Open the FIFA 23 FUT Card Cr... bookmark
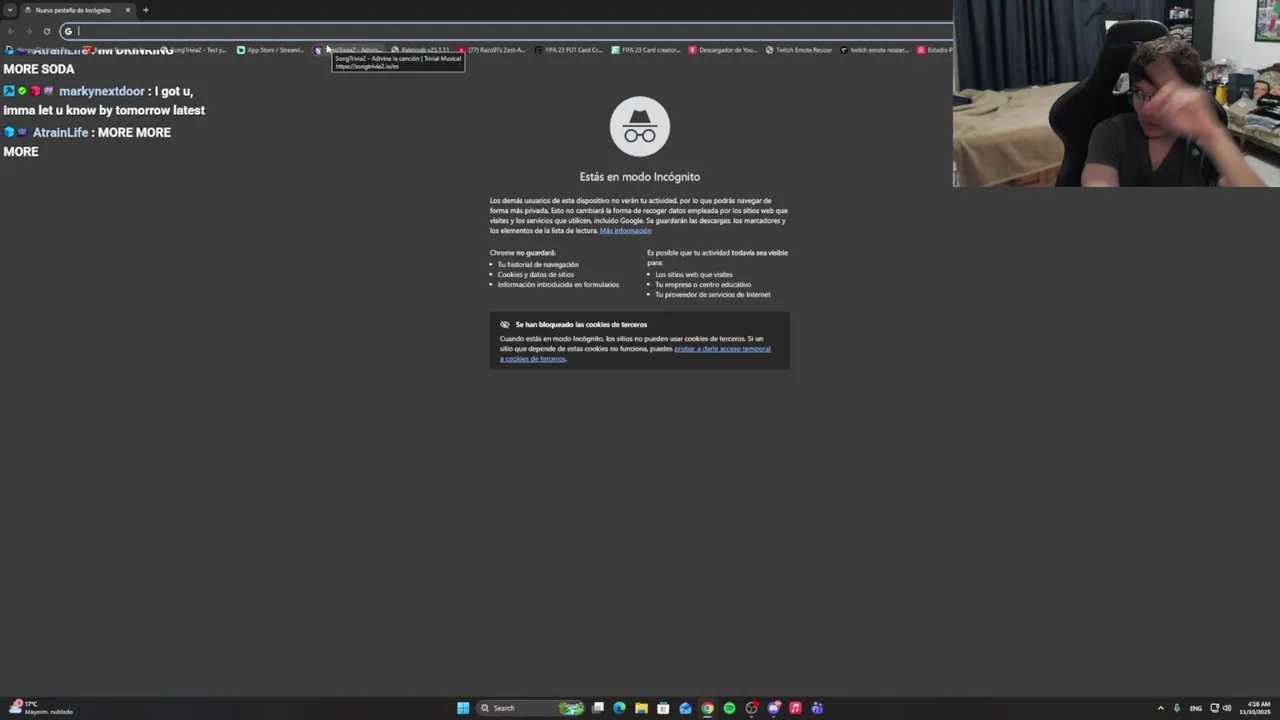The image size is (1280, 720). tap(569, 50)
